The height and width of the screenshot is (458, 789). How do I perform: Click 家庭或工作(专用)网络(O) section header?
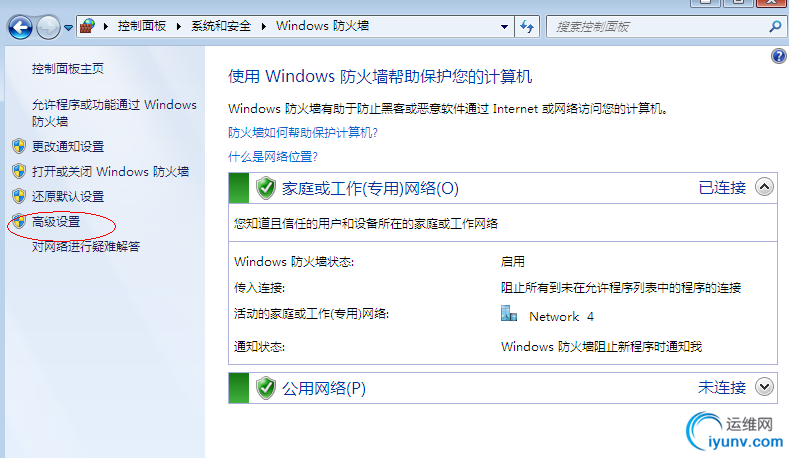coord(370,188)
